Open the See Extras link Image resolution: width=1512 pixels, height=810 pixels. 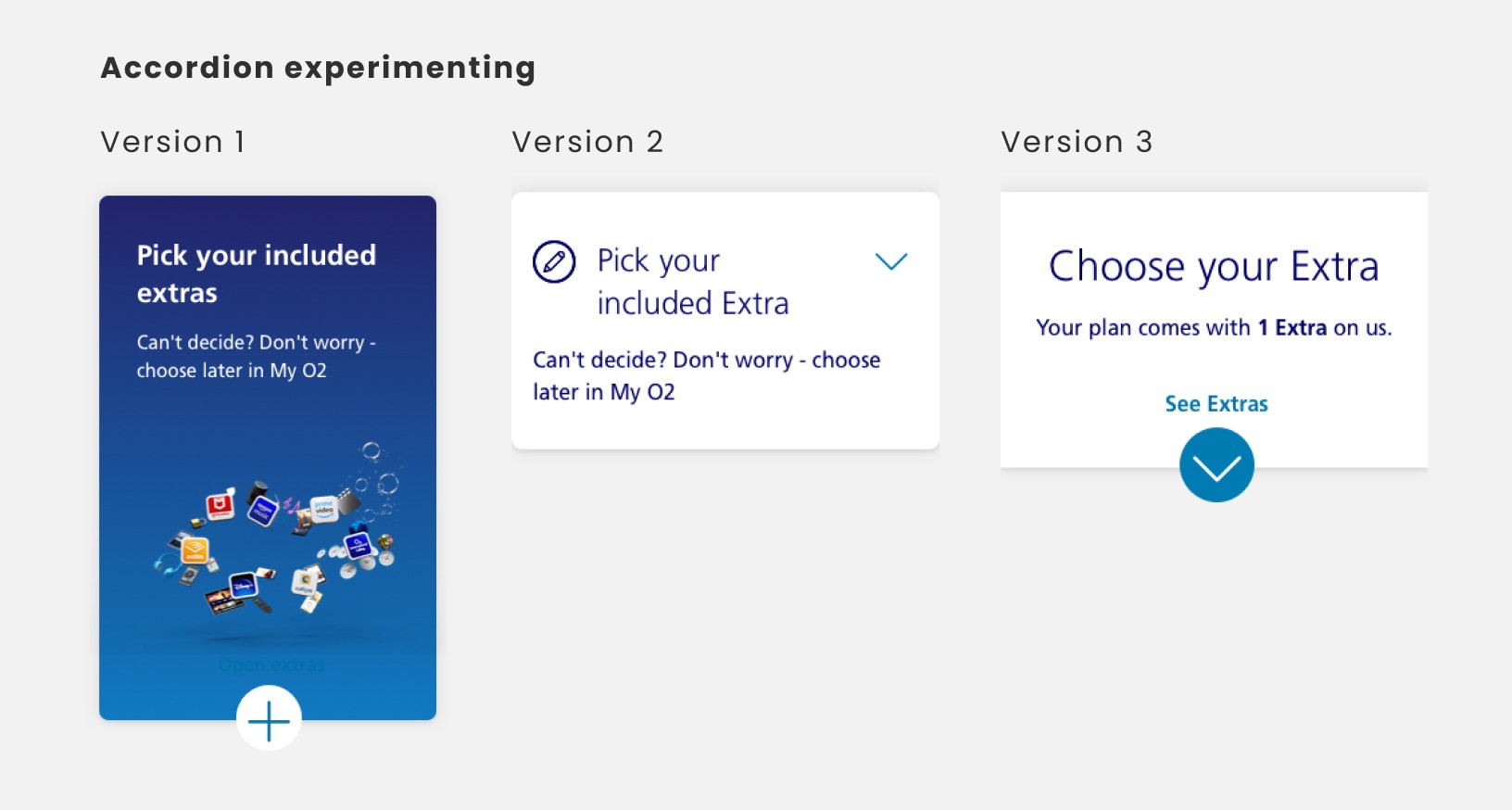click(1216, 404)
